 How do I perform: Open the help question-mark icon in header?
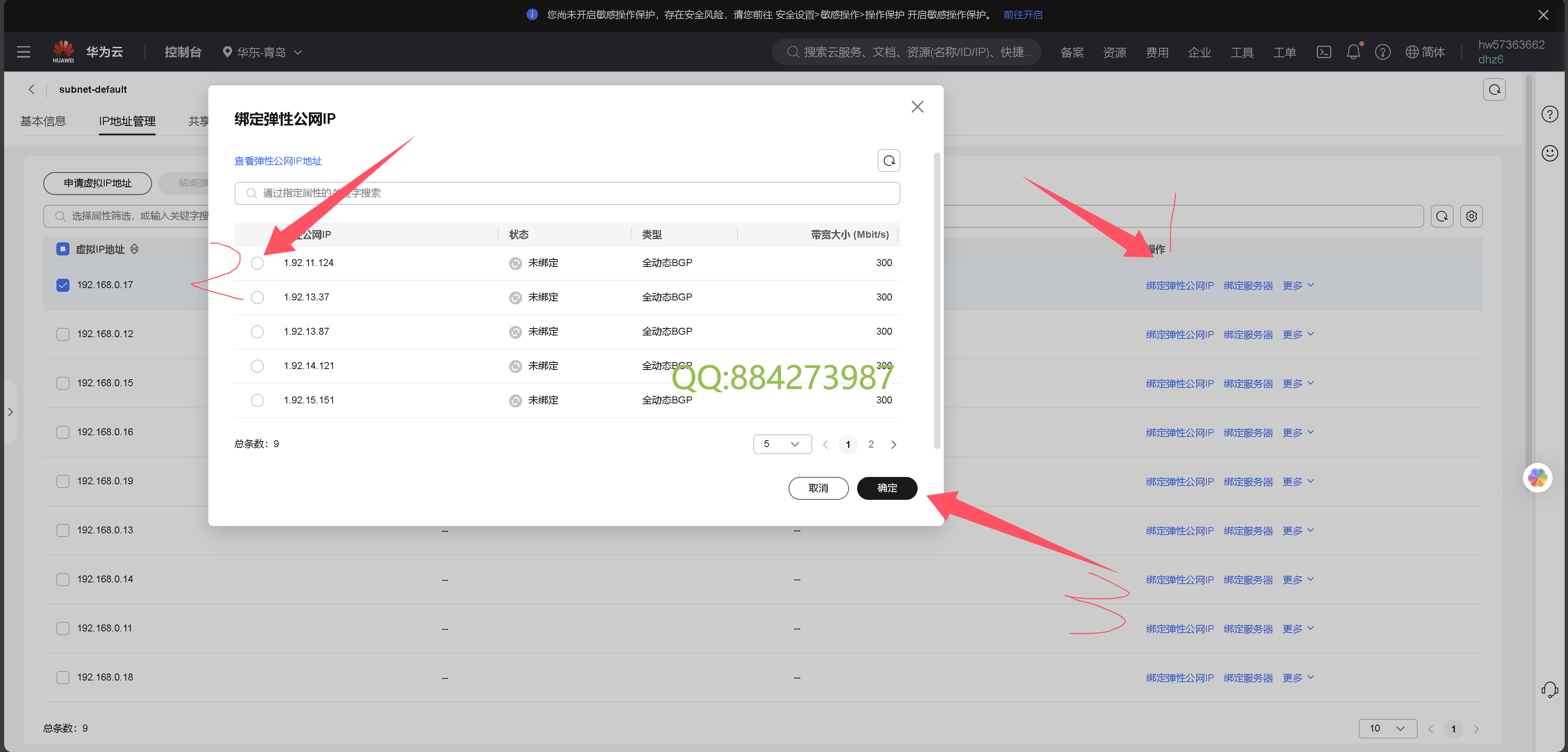click(1383, 52)
